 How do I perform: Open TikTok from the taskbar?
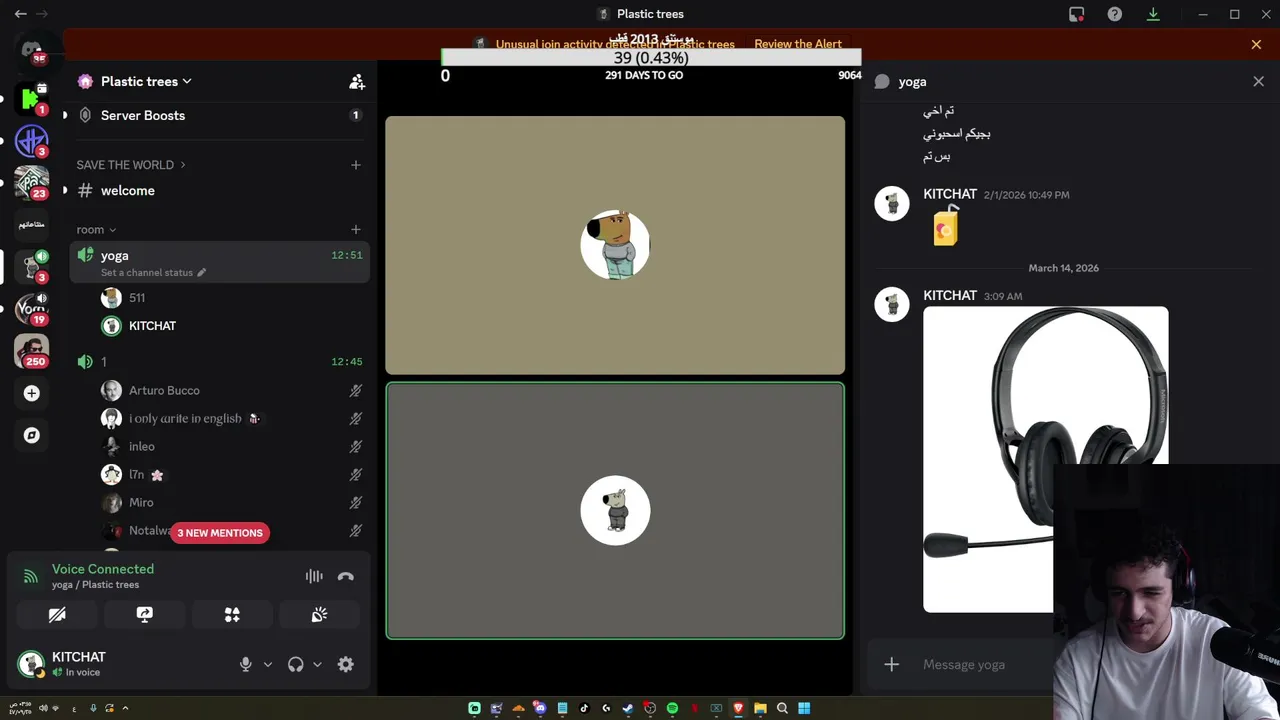584,708
